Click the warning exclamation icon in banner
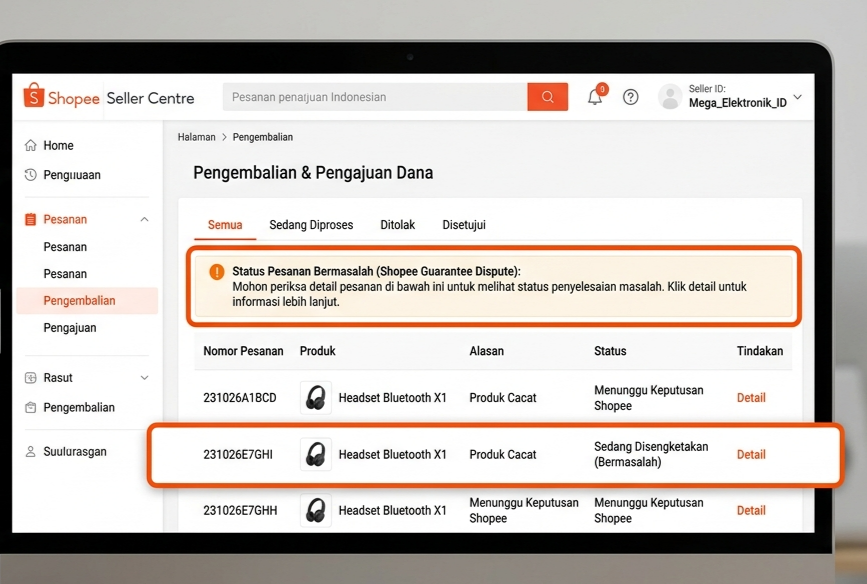The image size is (867, 584). (x=217, y=272)
